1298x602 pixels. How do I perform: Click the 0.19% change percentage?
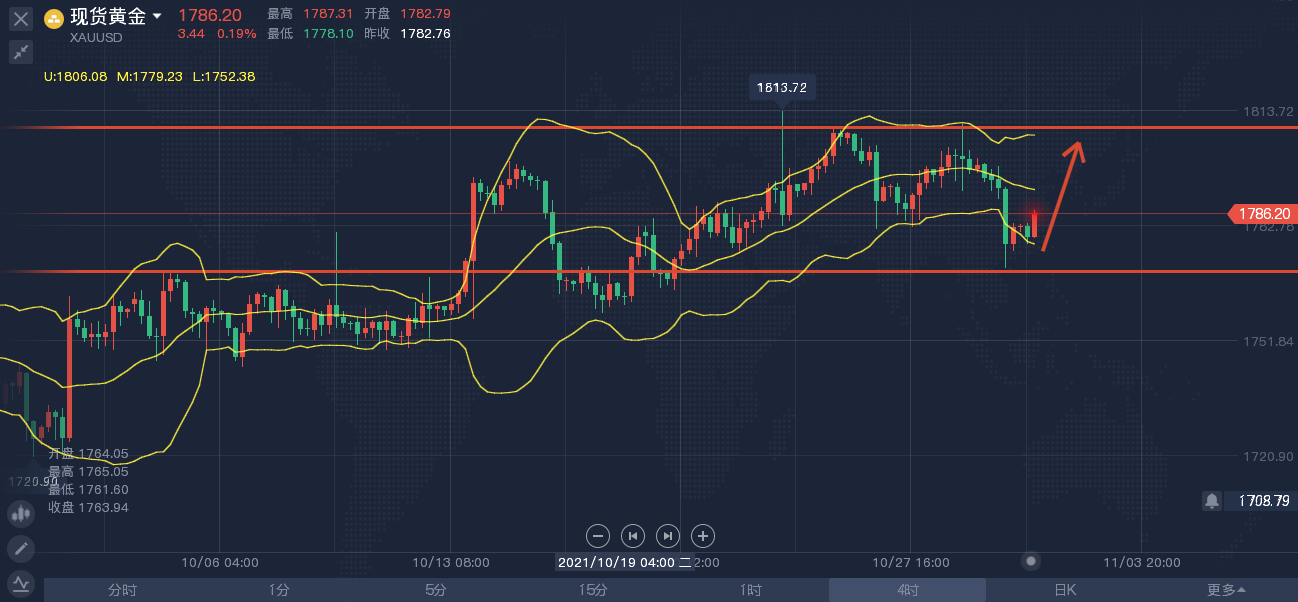point(237,33)
